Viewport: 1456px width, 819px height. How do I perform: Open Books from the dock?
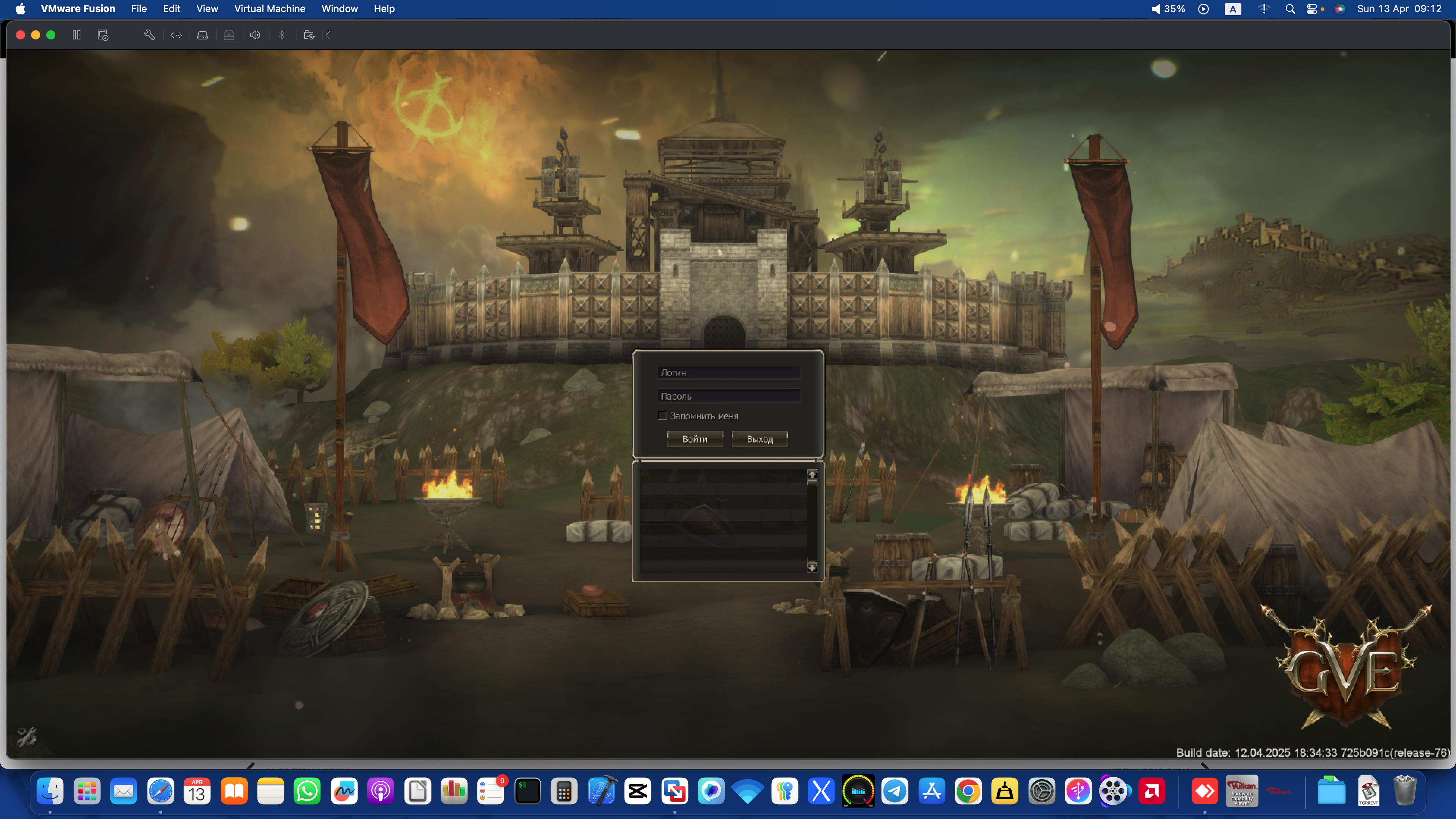[x=234, y=791]
